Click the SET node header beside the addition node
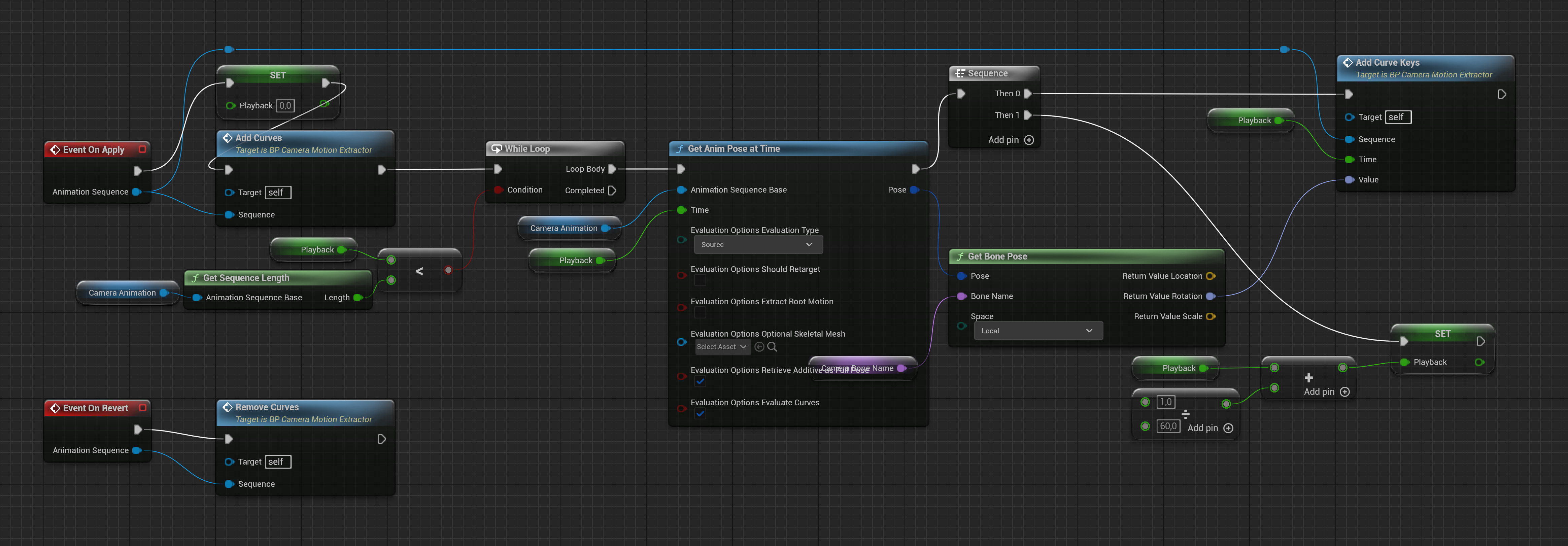 (x=1443, y=334)
